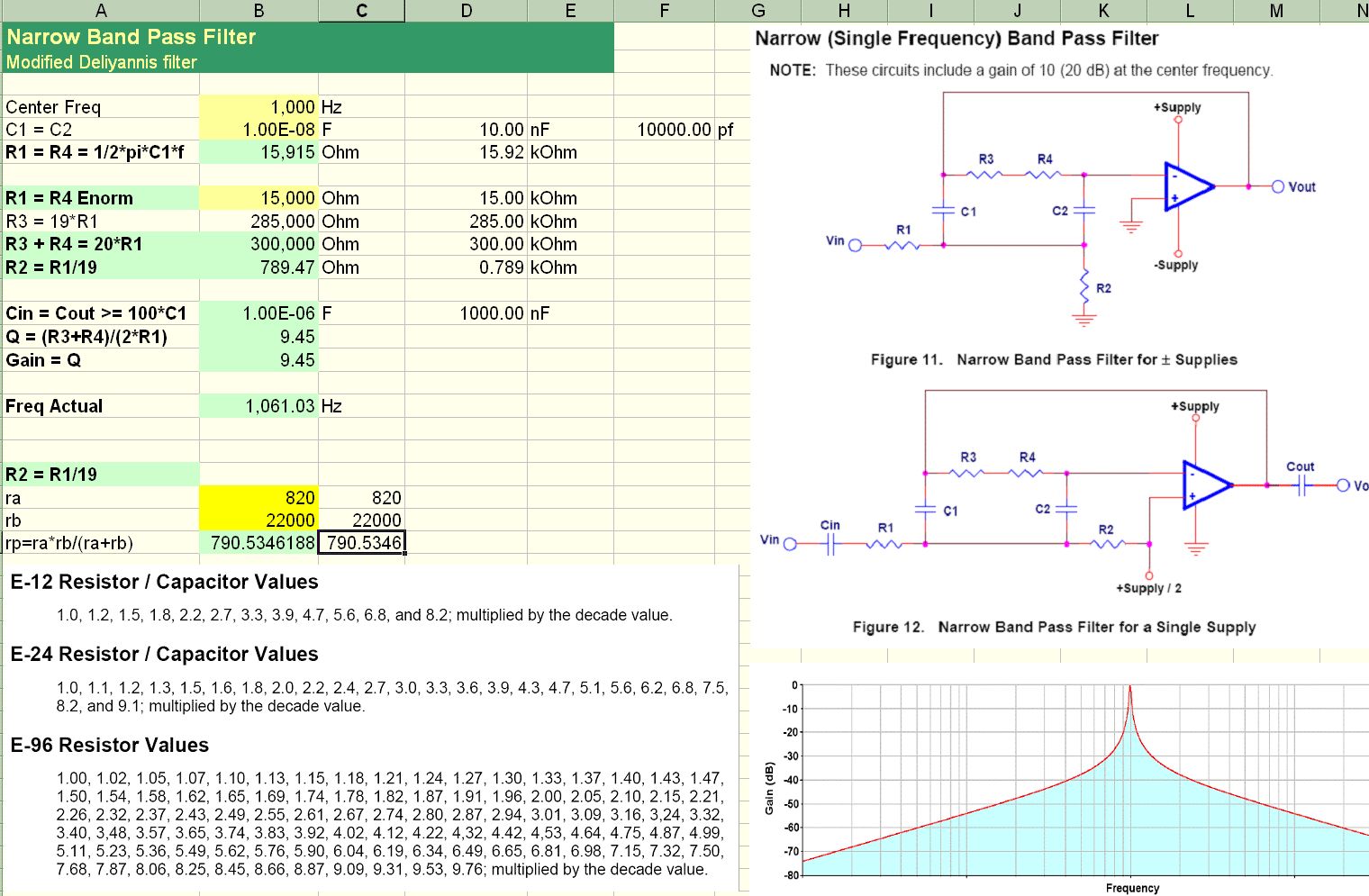Select the rp result cell in column C
Image resolution: width=1369 pixels, height=896 pixels.
(362, 543)
